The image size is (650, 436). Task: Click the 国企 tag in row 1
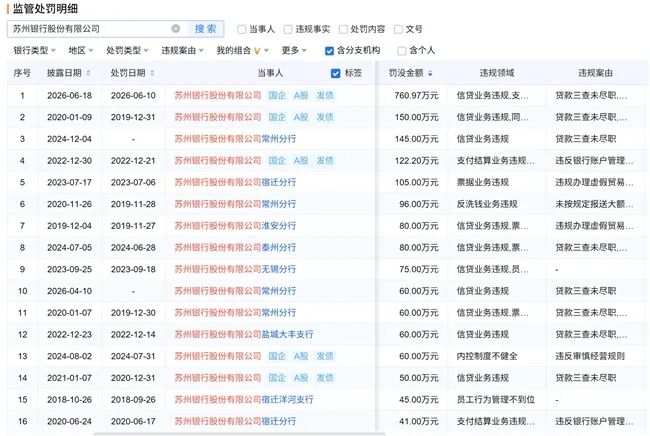277,95
